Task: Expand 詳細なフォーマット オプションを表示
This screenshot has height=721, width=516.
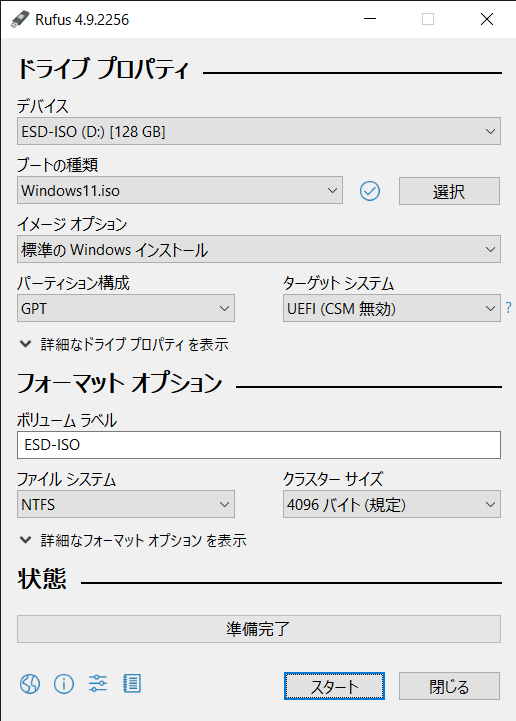Action: [x=133, y=540]
